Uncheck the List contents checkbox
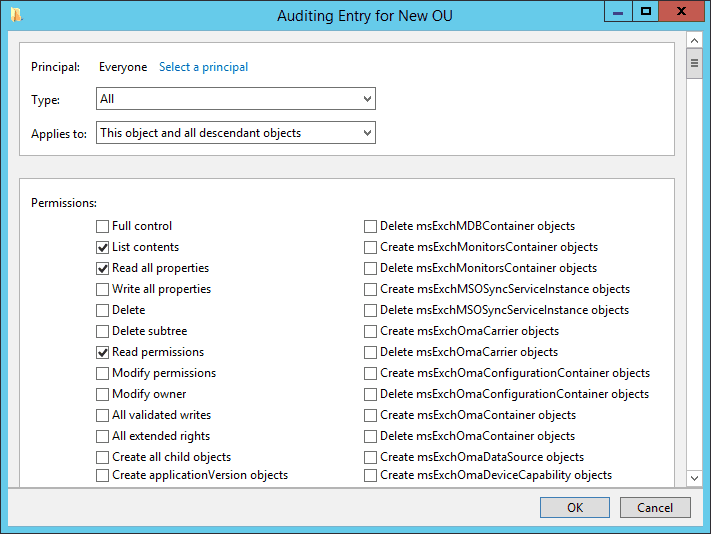The height and width of the screenshot is (534, 711). 102,247
